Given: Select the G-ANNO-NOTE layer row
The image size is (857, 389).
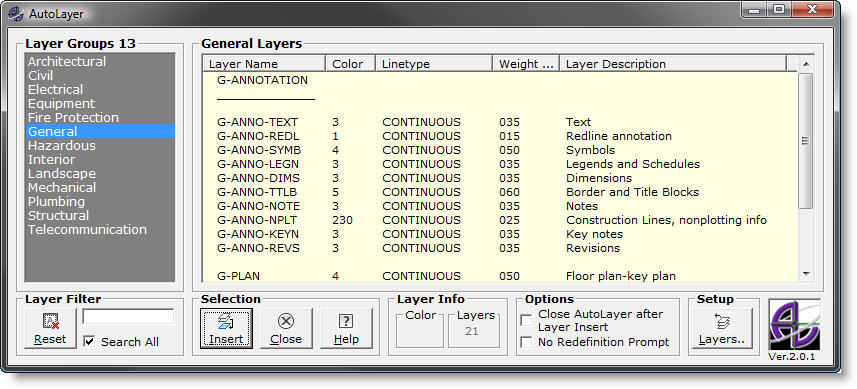Looking at the screenshot, I should pos(499,206).
